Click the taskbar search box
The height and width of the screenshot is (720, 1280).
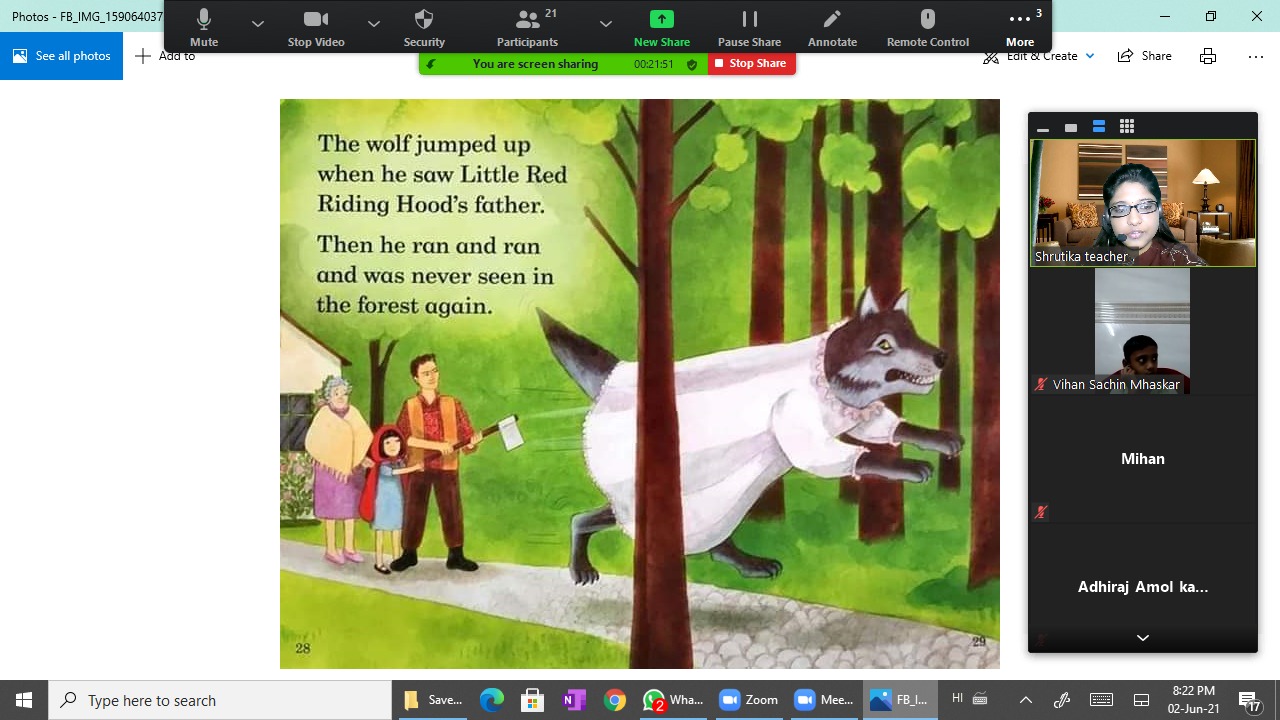click(x=220, y=700)
